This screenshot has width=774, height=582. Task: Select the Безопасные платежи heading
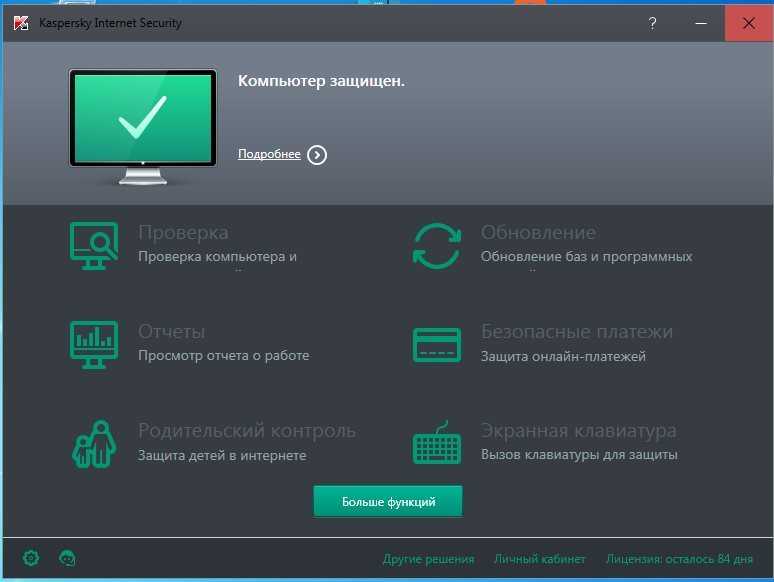pyautogui.click(x=577, y=332)
